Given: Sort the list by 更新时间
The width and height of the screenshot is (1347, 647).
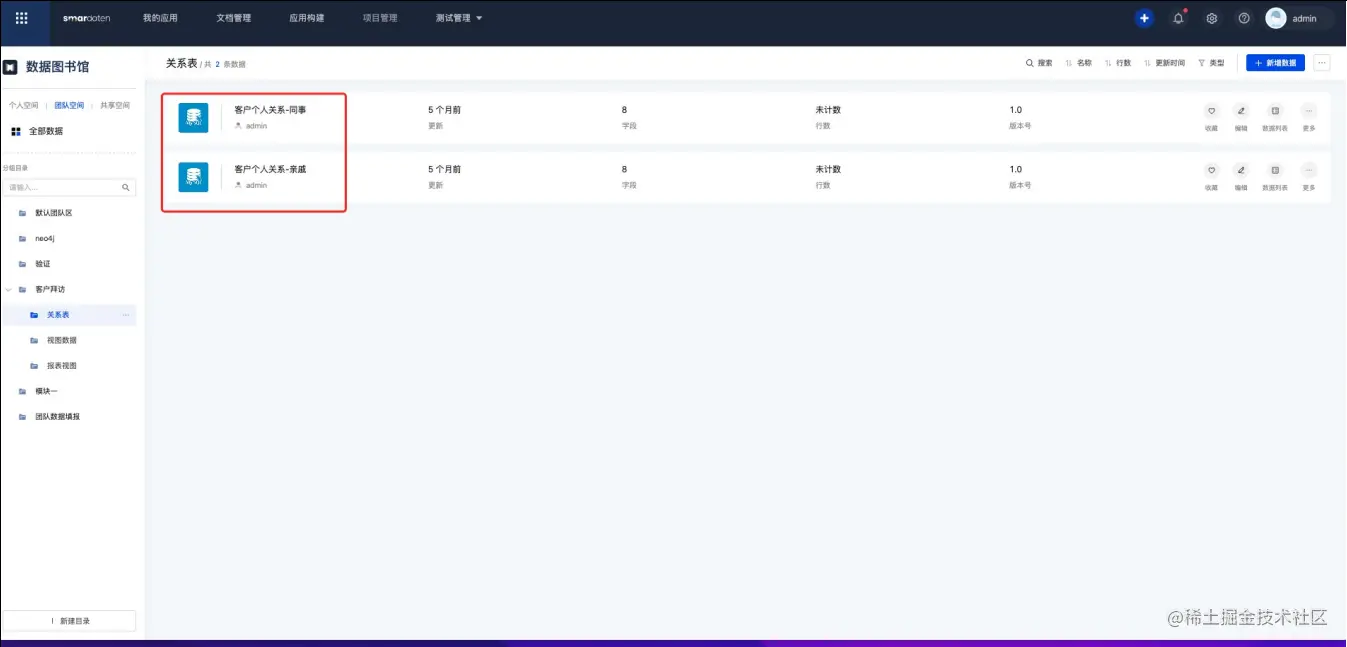Looking at the screenshot, I should (x=1165, y=63).
